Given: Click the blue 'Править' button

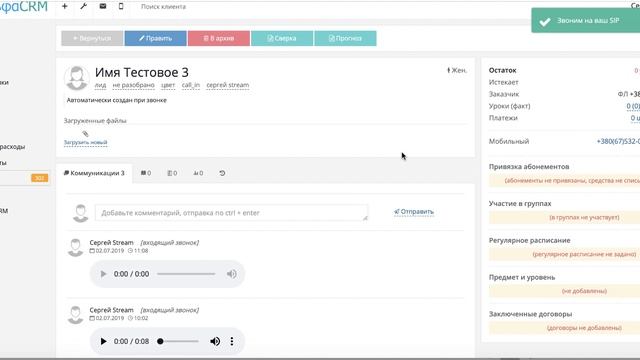Looking at the screenshot, I should [156, 38].
